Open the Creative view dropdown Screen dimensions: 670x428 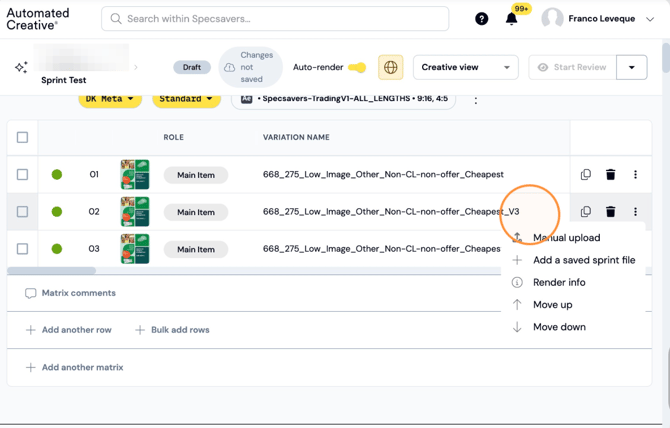pyautogui.click(x=466, y=67)
